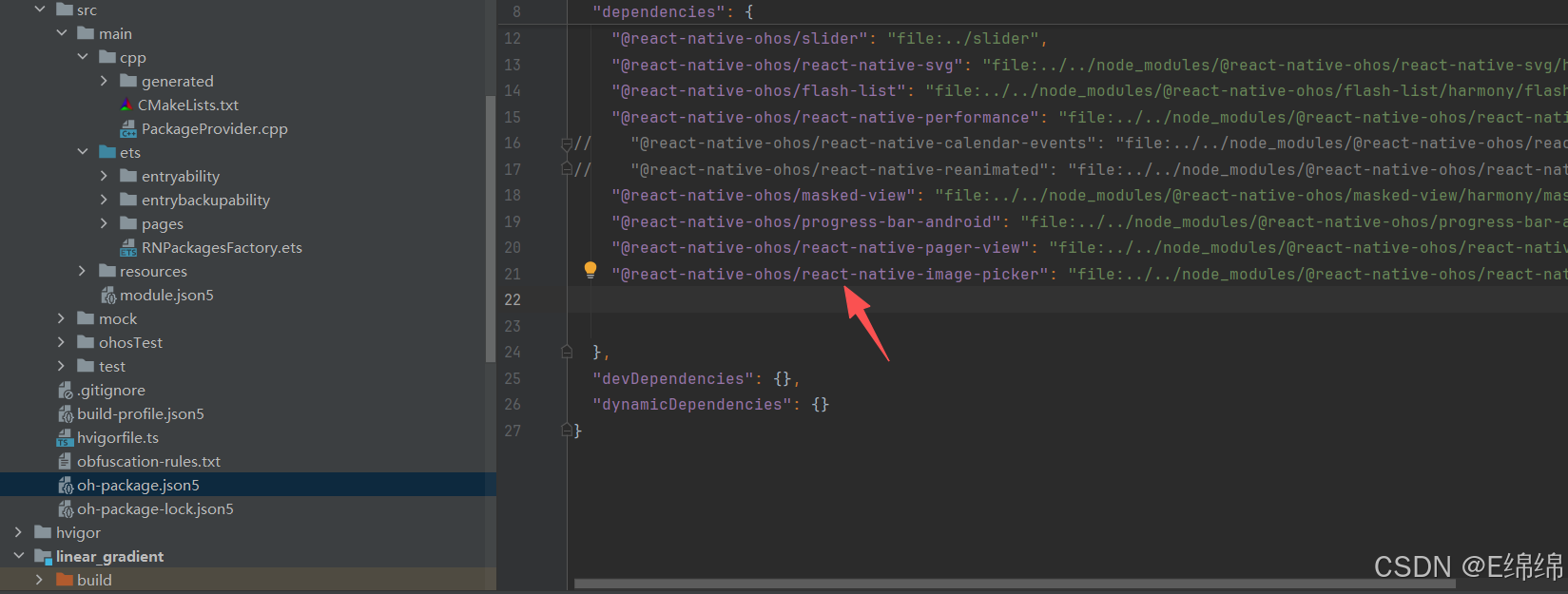Toggle fold marker at line 24
The height and width of the screenshot is (594, 1568).
[567, 352]
